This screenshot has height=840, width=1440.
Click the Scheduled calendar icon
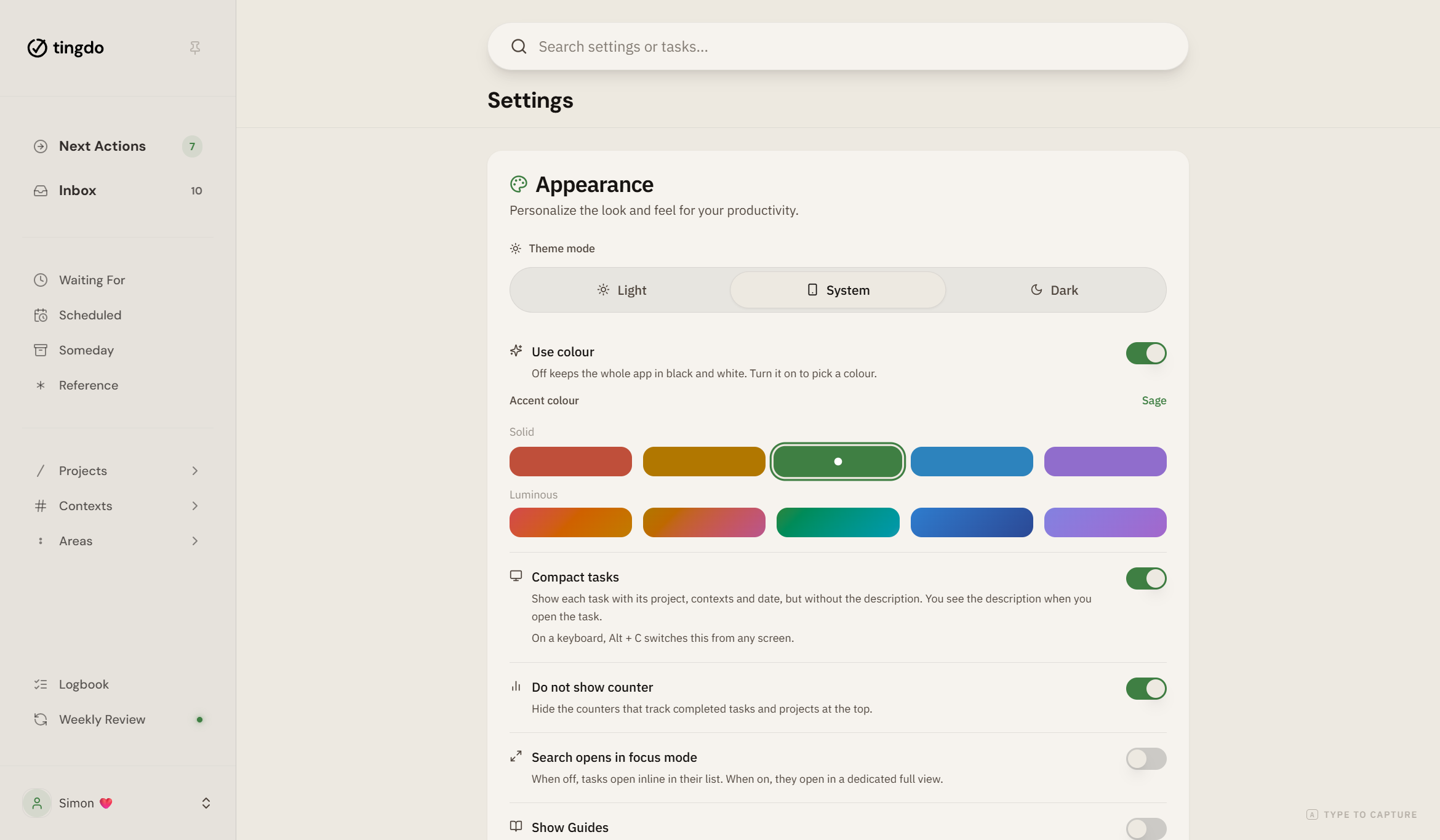41,315
